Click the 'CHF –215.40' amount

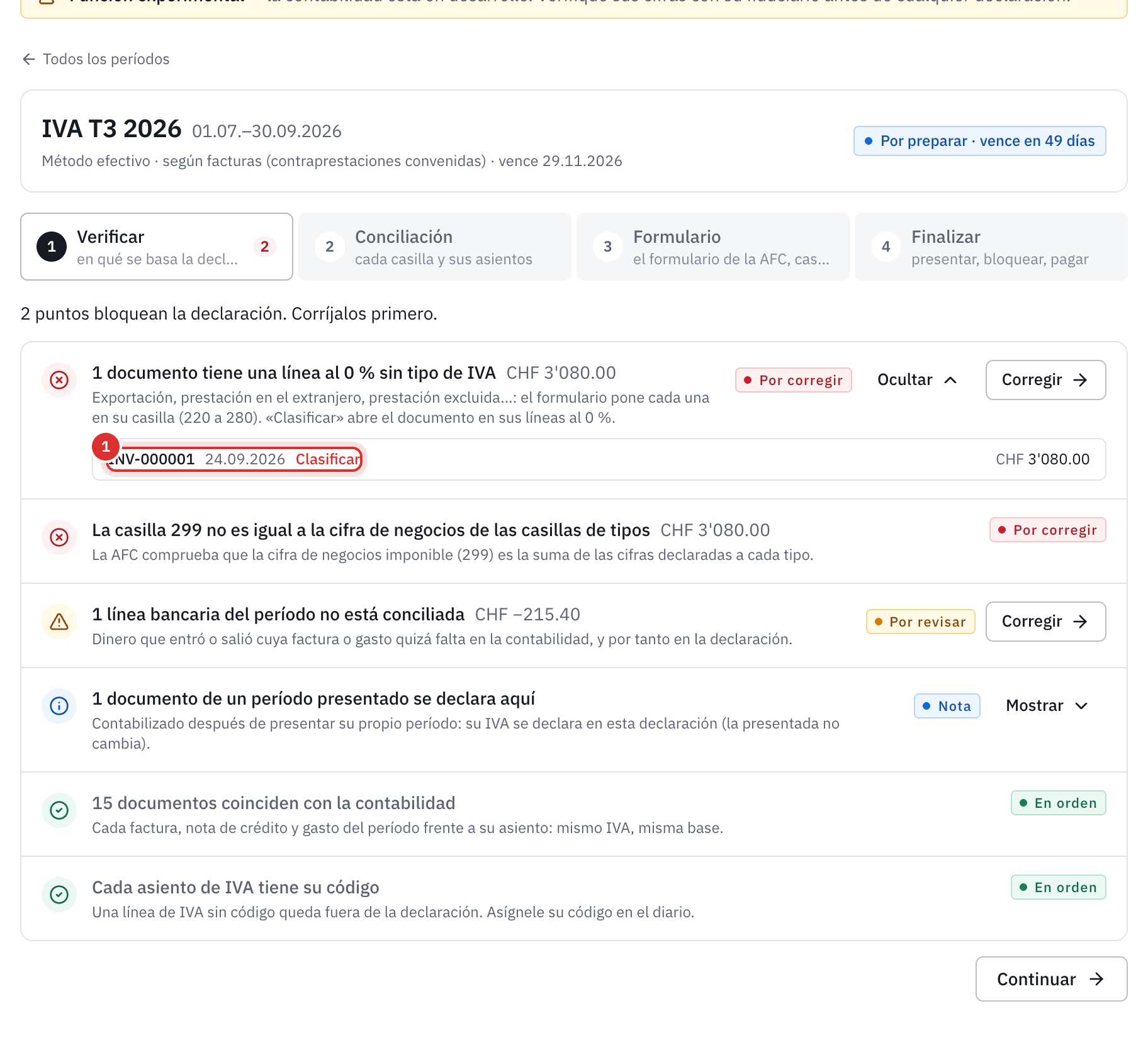coord(527,615)
